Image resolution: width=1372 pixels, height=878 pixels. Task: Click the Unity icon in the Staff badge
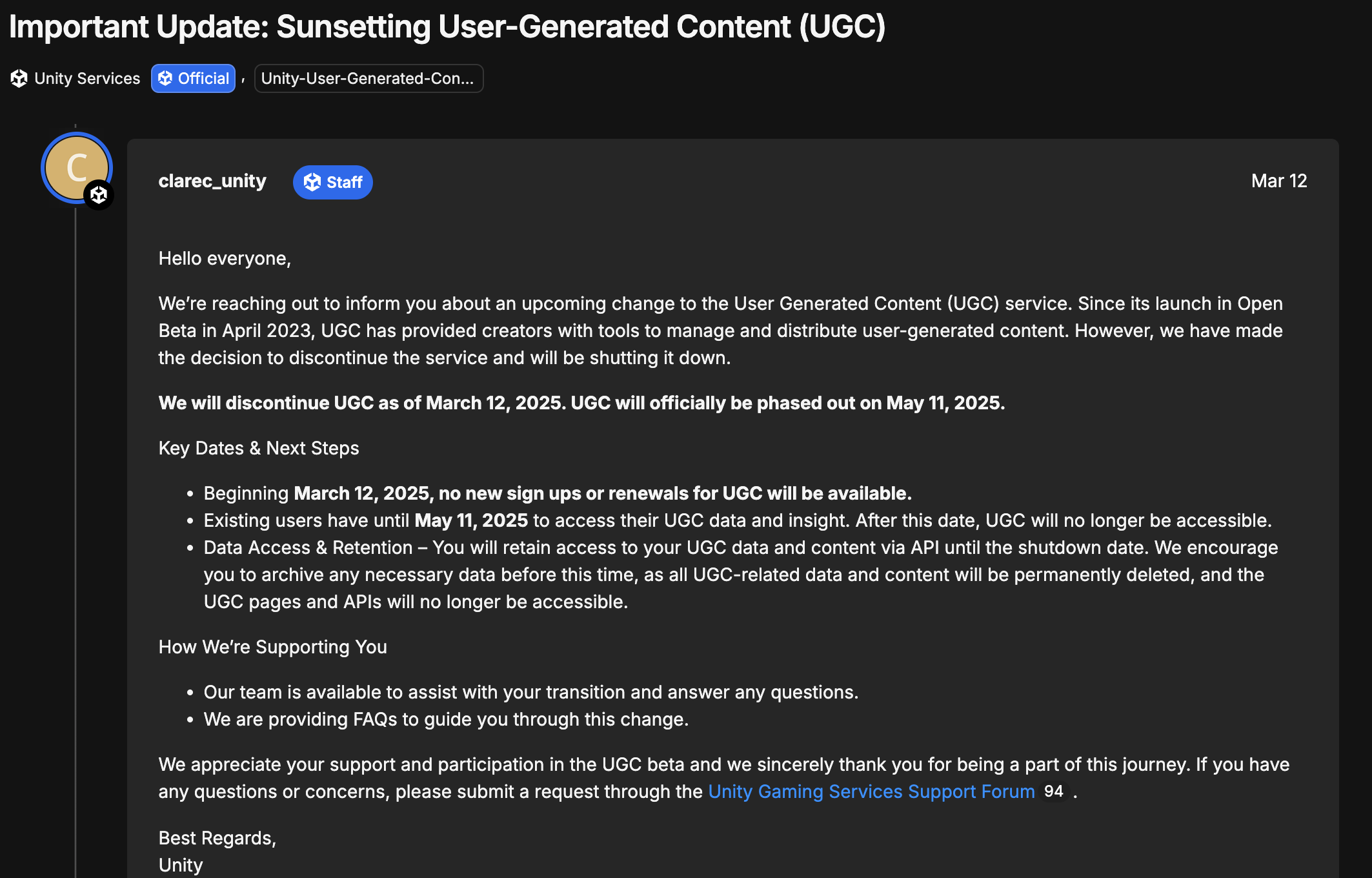312,183
